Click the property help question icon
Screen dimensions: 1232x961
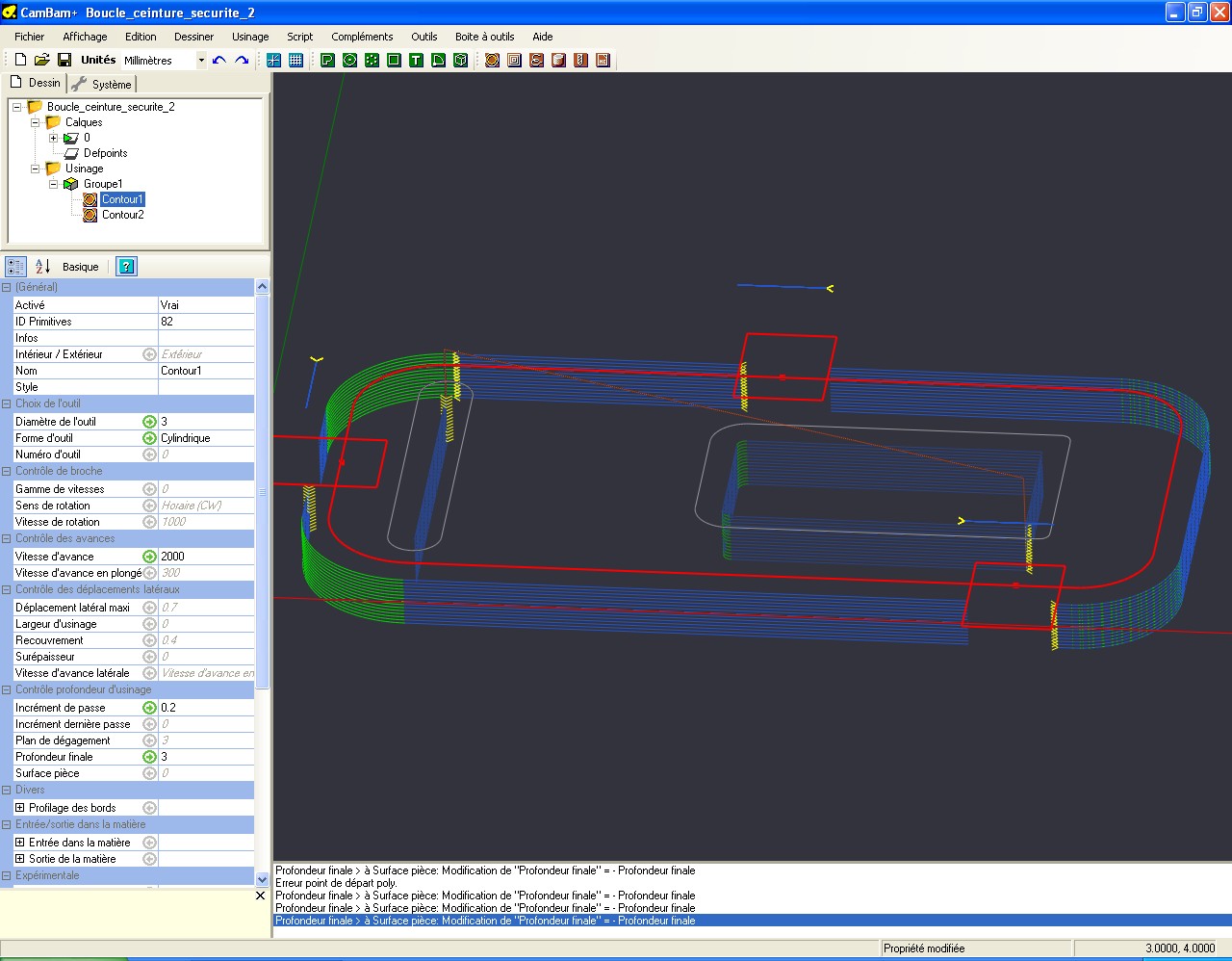pyautogui.click(x=126, y=267)
